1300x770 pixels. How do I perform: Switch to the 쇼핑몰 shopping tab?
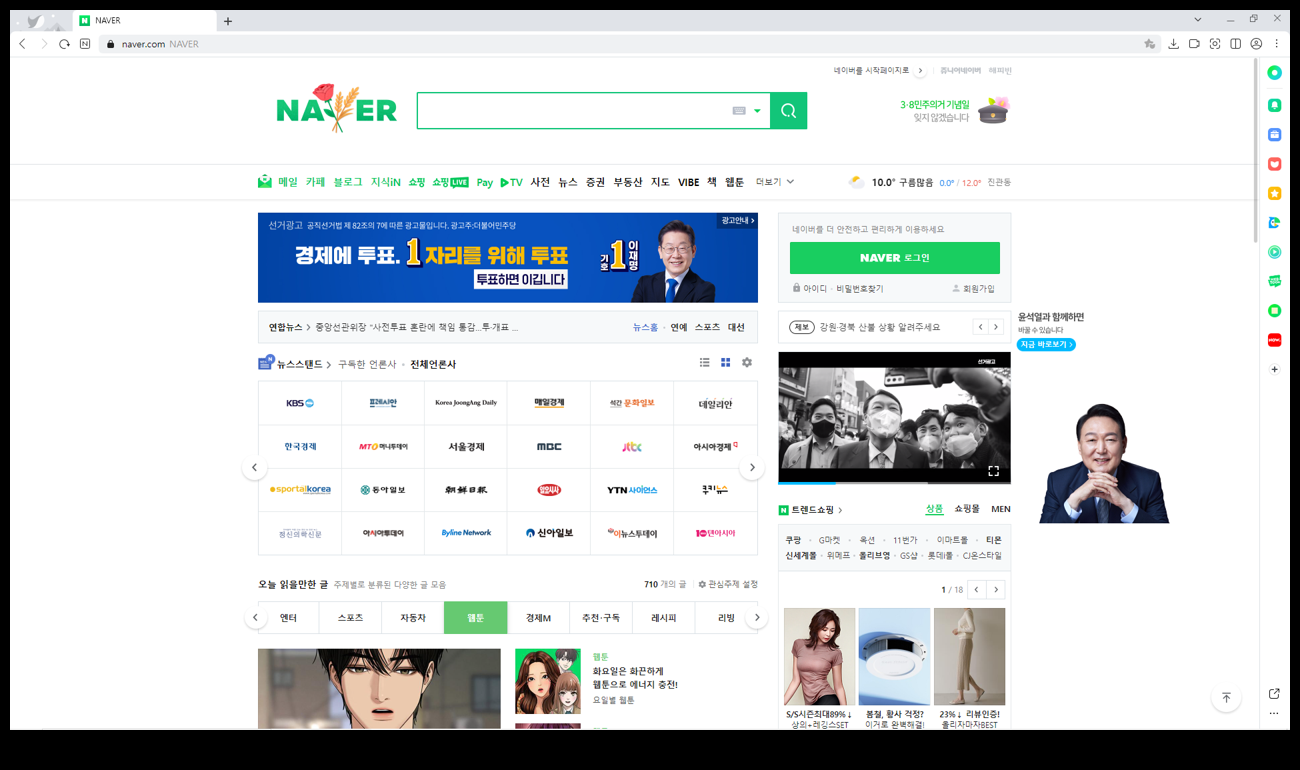[x=967, y=509]
